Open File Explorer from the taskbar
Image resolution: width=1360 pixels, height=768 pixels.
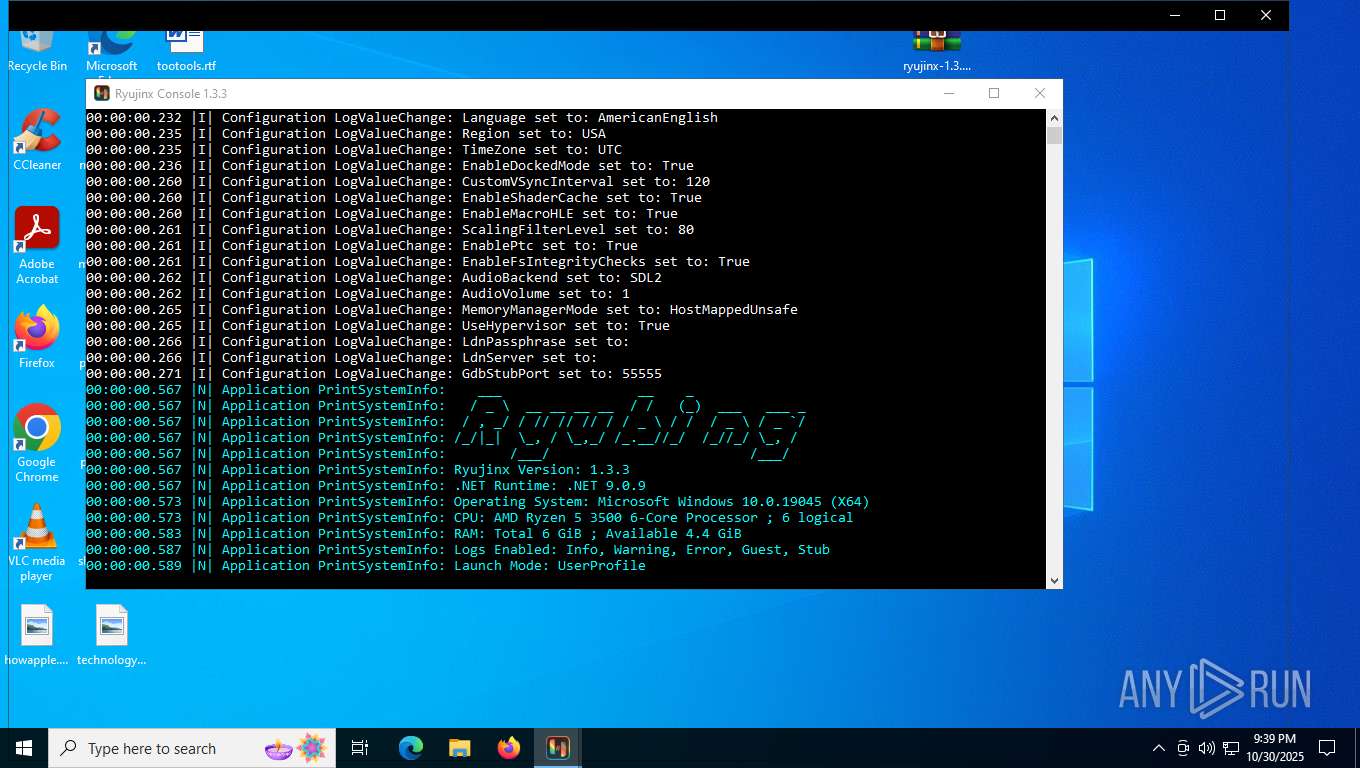coord(460,748)
